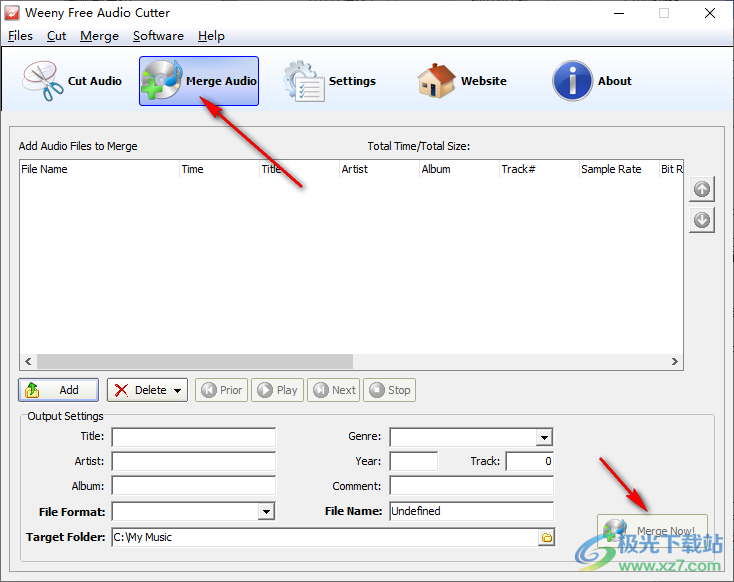
Task: Move selected file up with arrow icon
Action: [702, 189]
